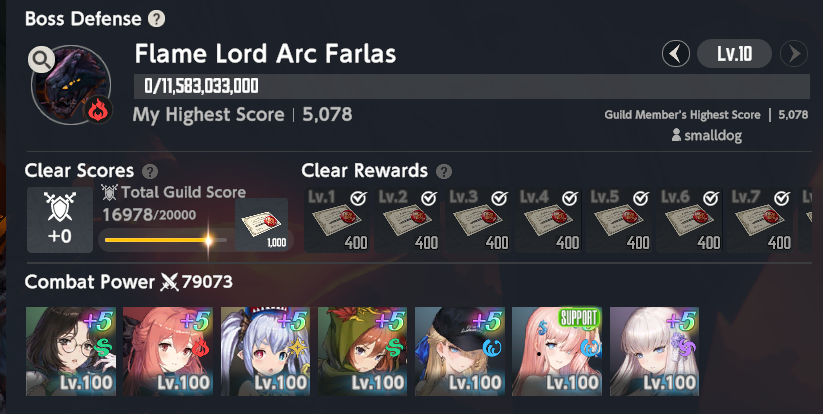Image resolution: width=823 pixels, height=414 pixels.
Task: Click the Total Guild Score progress bar
Action: pyautogui.click(x=166, y=240)
